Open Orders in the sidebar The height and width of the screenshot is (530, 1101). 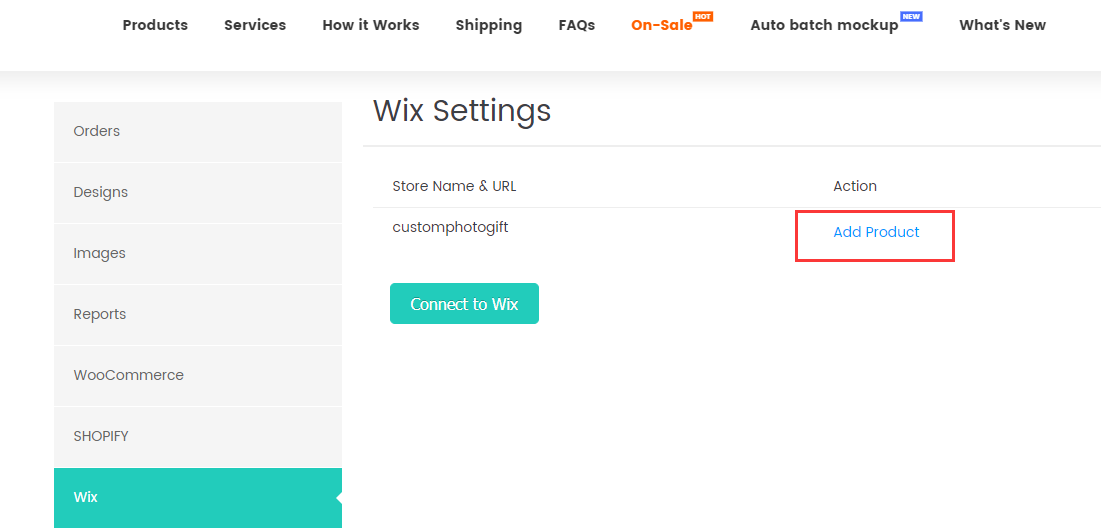coord(97,131)
